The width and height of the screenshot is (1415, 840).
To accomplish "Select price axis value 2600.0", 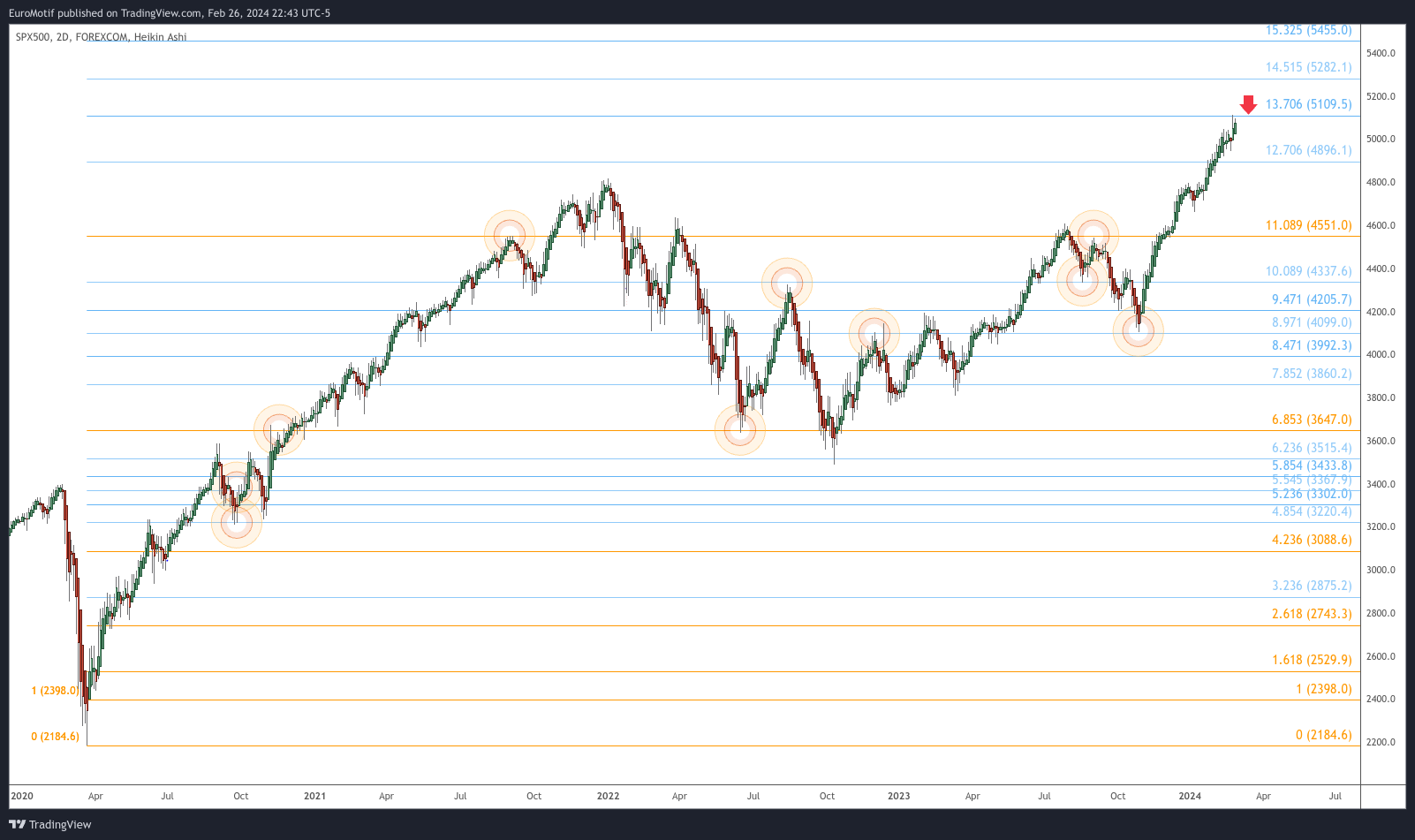I will [1381, 656].
